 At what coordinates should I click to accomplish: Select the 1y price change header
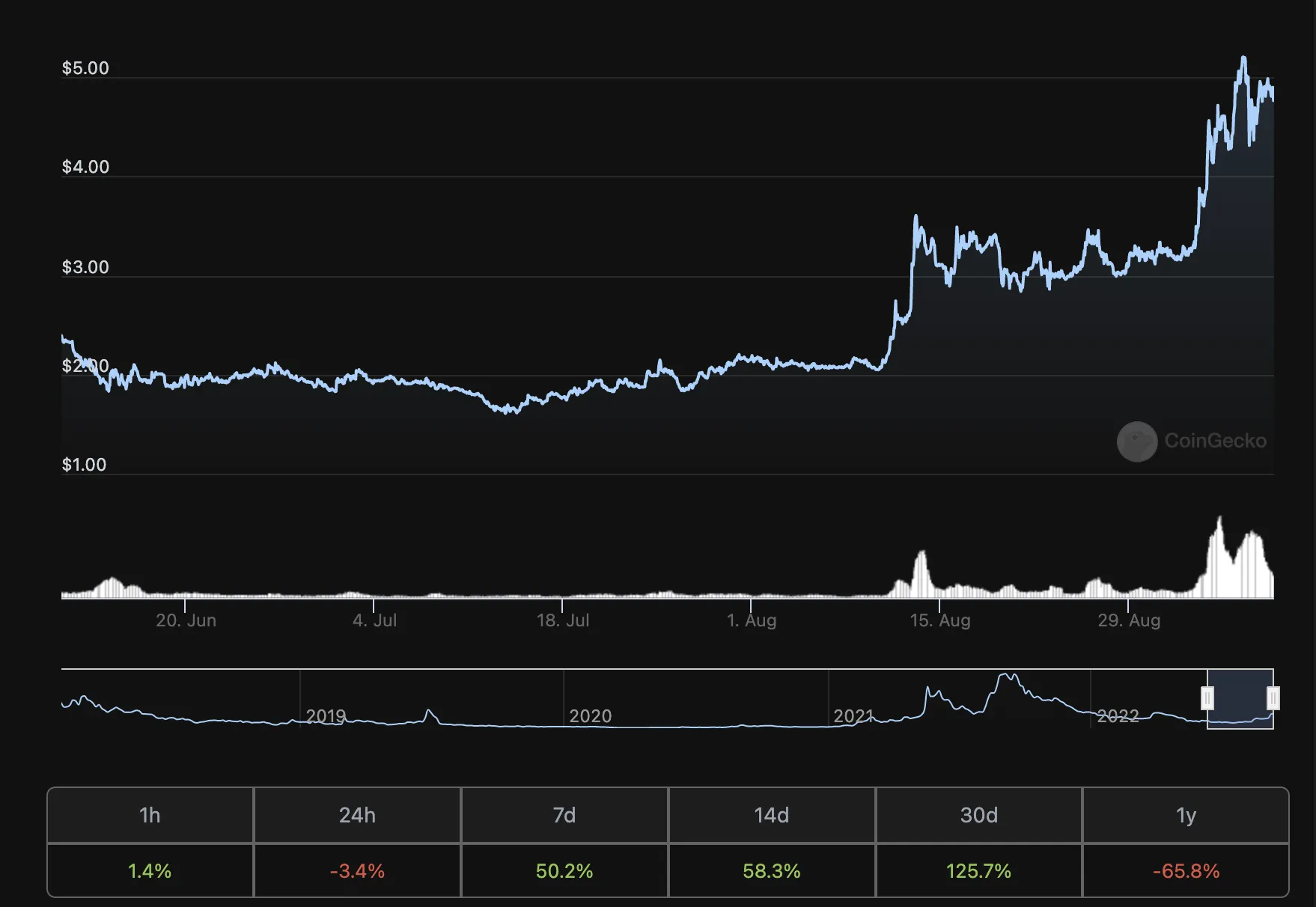tap(1186, 815)
